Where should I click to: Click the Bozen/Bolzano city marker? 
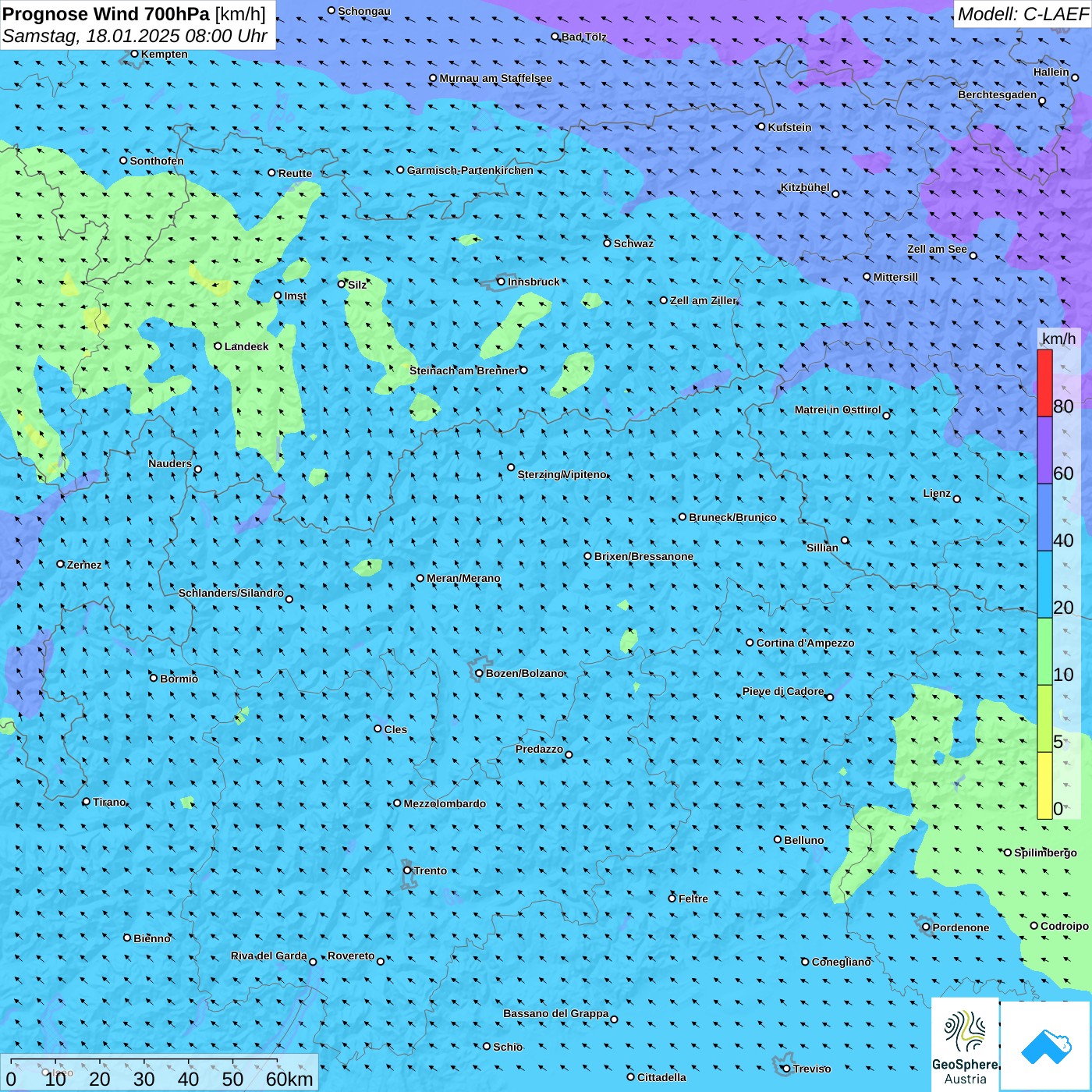[x=479, y=673]
